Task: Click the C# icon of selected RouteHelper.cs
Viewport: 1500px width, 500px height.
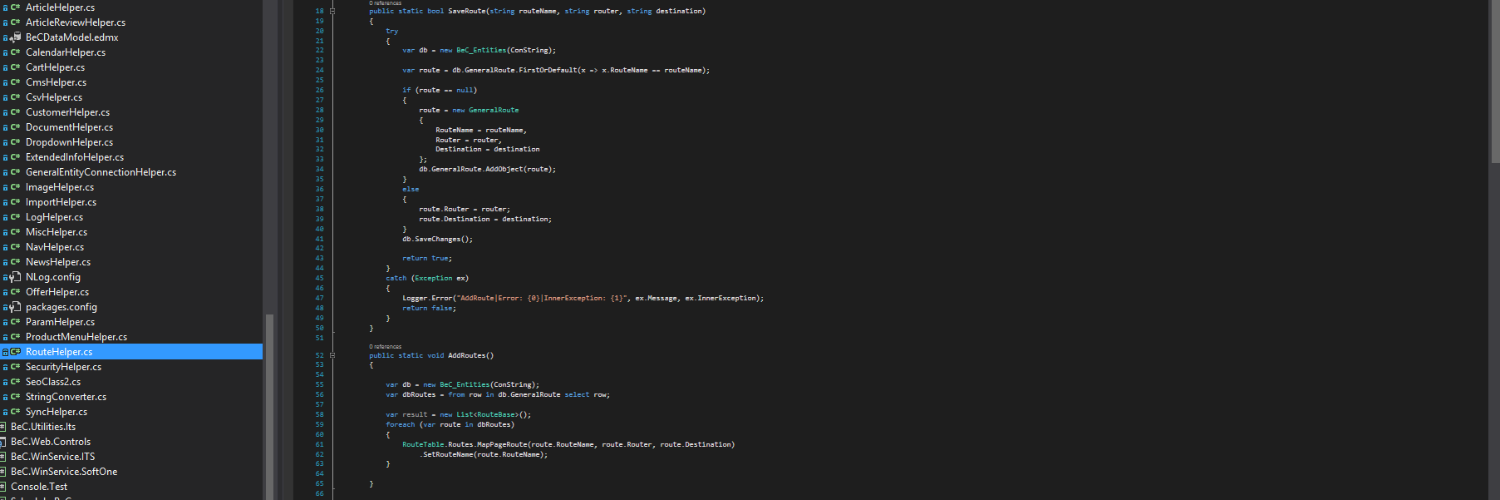Action: pos(15,352)
